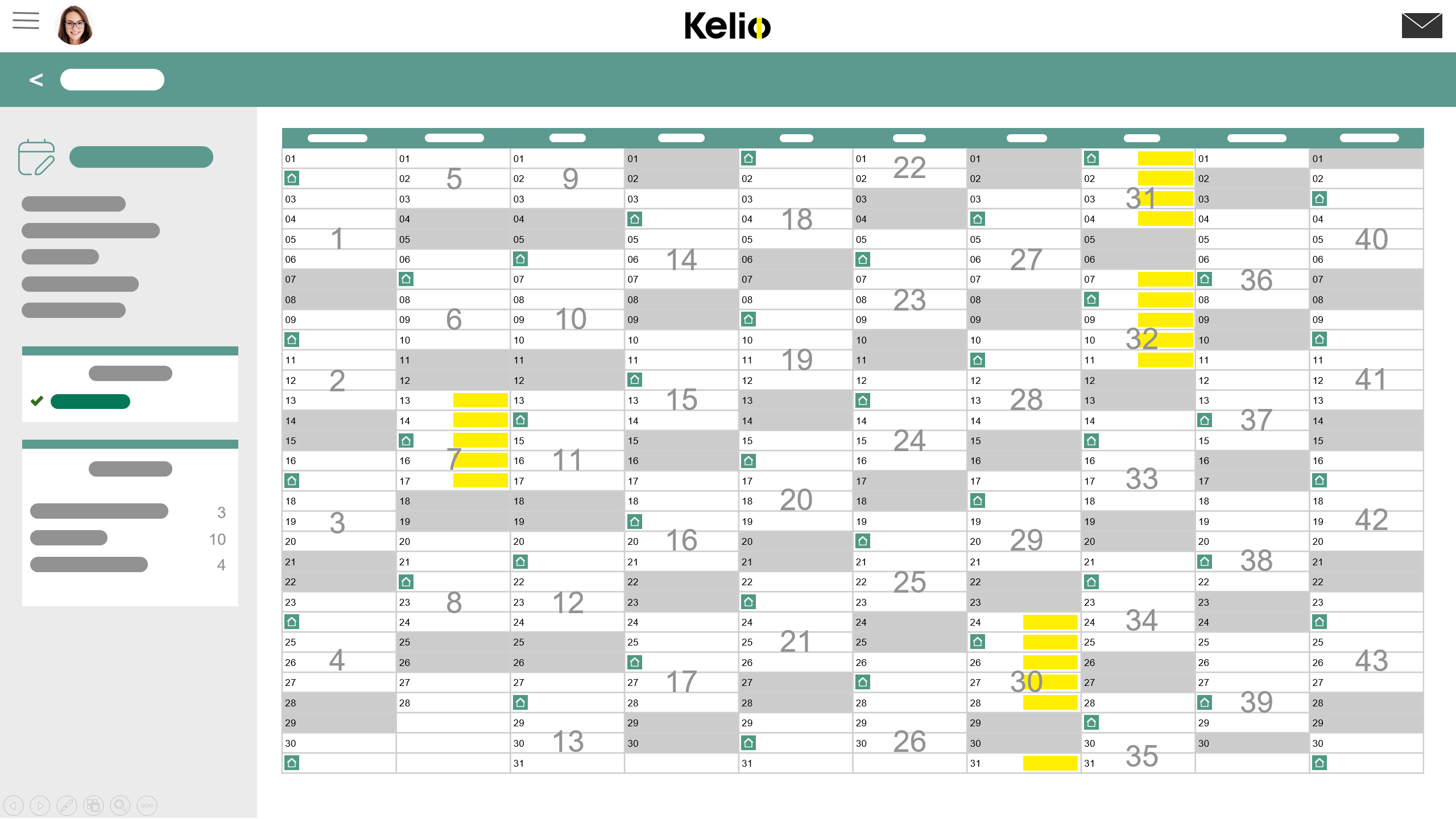Click the calendar edit icon in the sidebar
This screenshot has height=819, width=1456.
pyautogui.click(x=38, y=158)
